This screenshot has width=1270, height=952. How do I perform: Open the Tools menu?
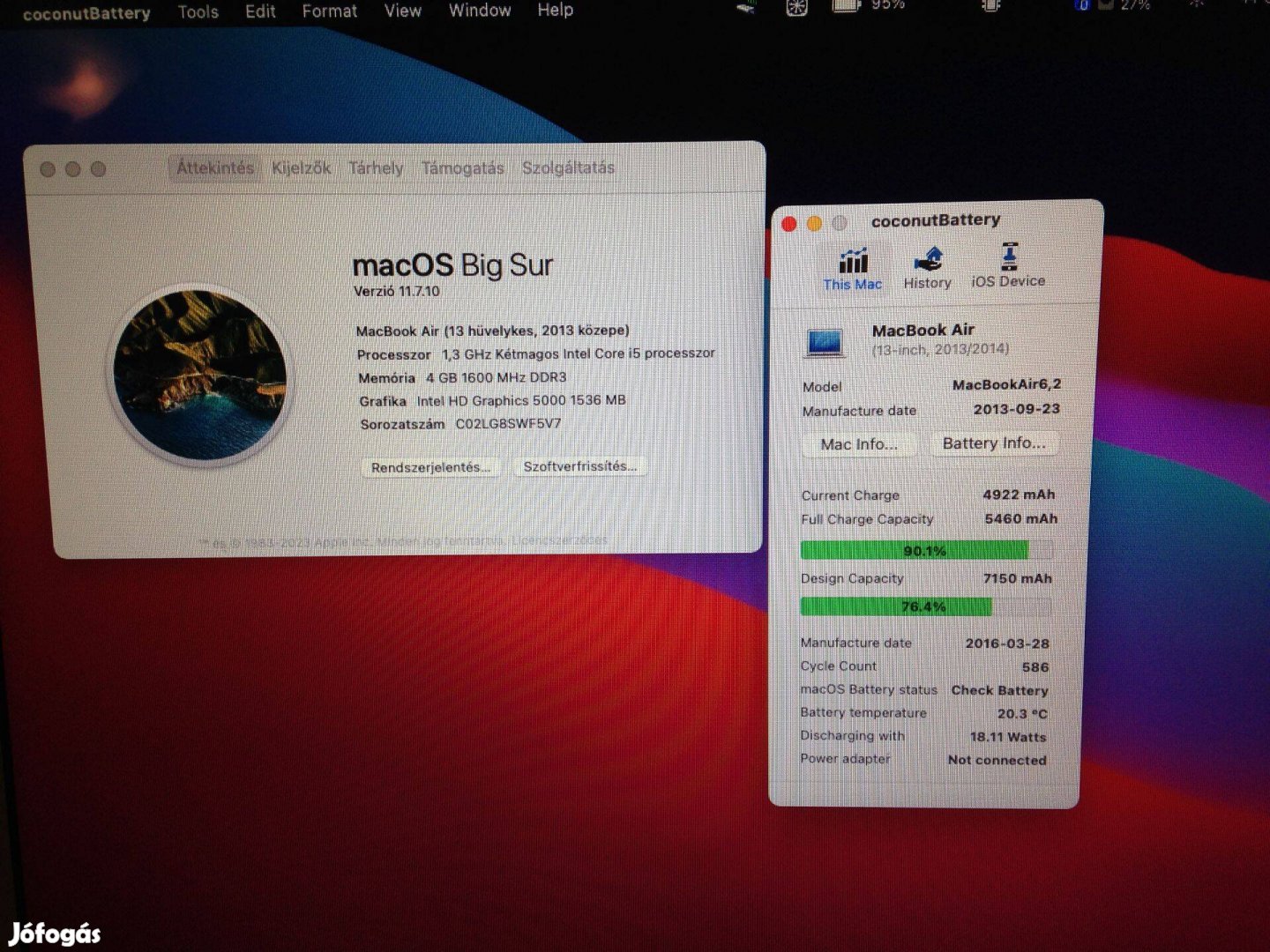point(198,11)
